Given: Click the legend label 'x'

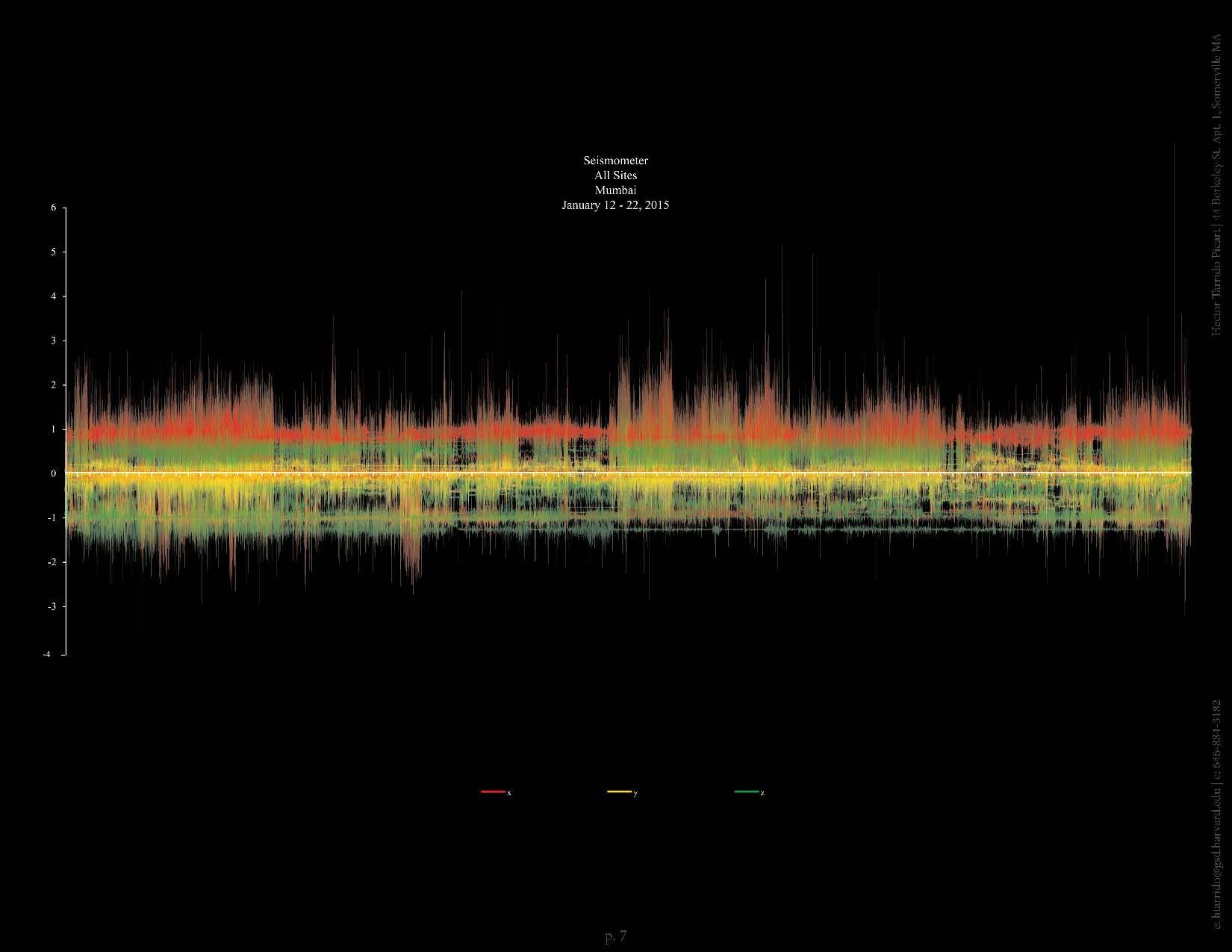Looking at the screenshot, I should click(509, 793).
